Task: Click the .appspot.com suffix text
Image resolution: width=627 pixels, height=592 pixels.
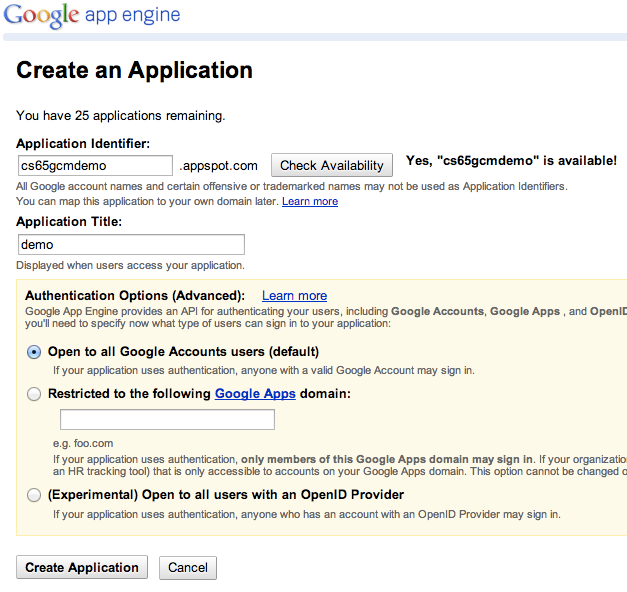Action: click(218, 166)
